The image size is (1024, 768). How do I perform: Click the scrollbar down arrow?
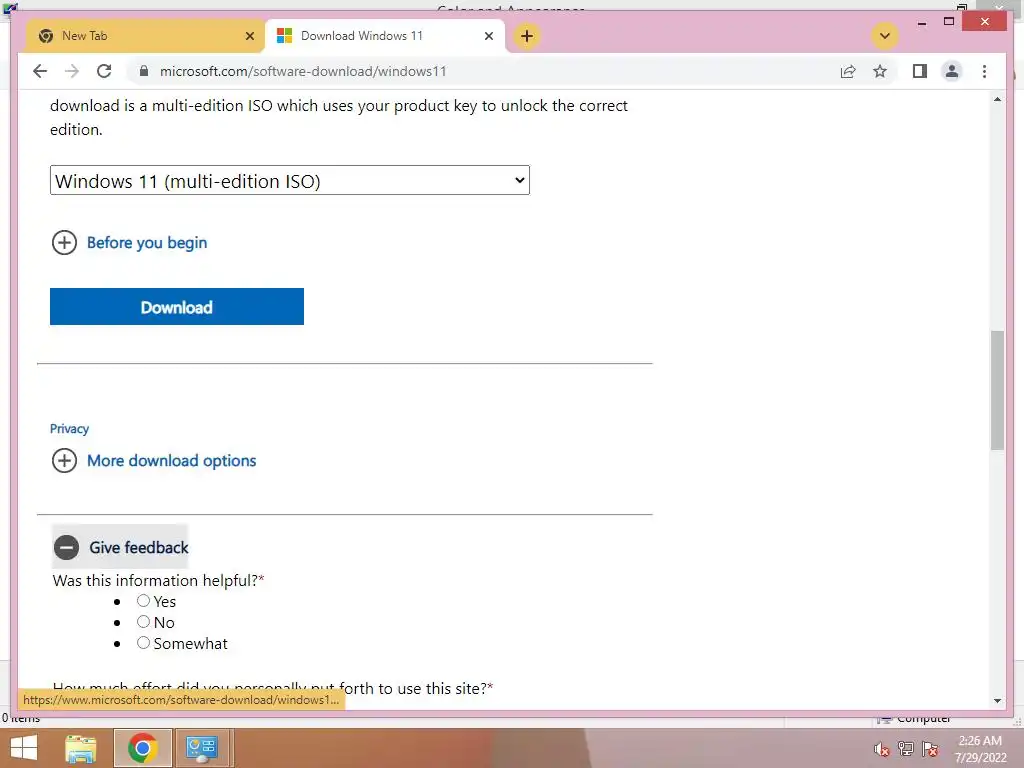pos(997,701)
